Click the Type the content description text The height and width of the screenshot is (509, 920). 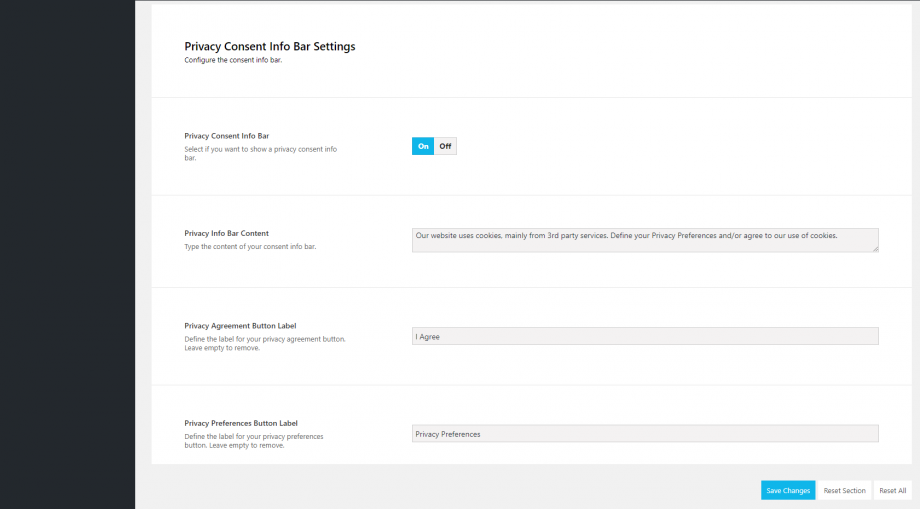(x=250, y=246)
